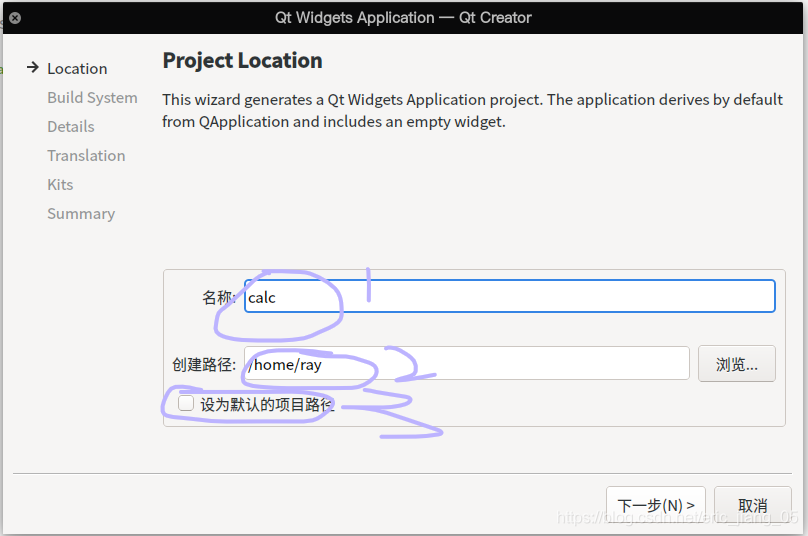The height and width of the screenshot is (536, 808).
Task: Click the Project Location heading
Action: [x=242, y=61]
